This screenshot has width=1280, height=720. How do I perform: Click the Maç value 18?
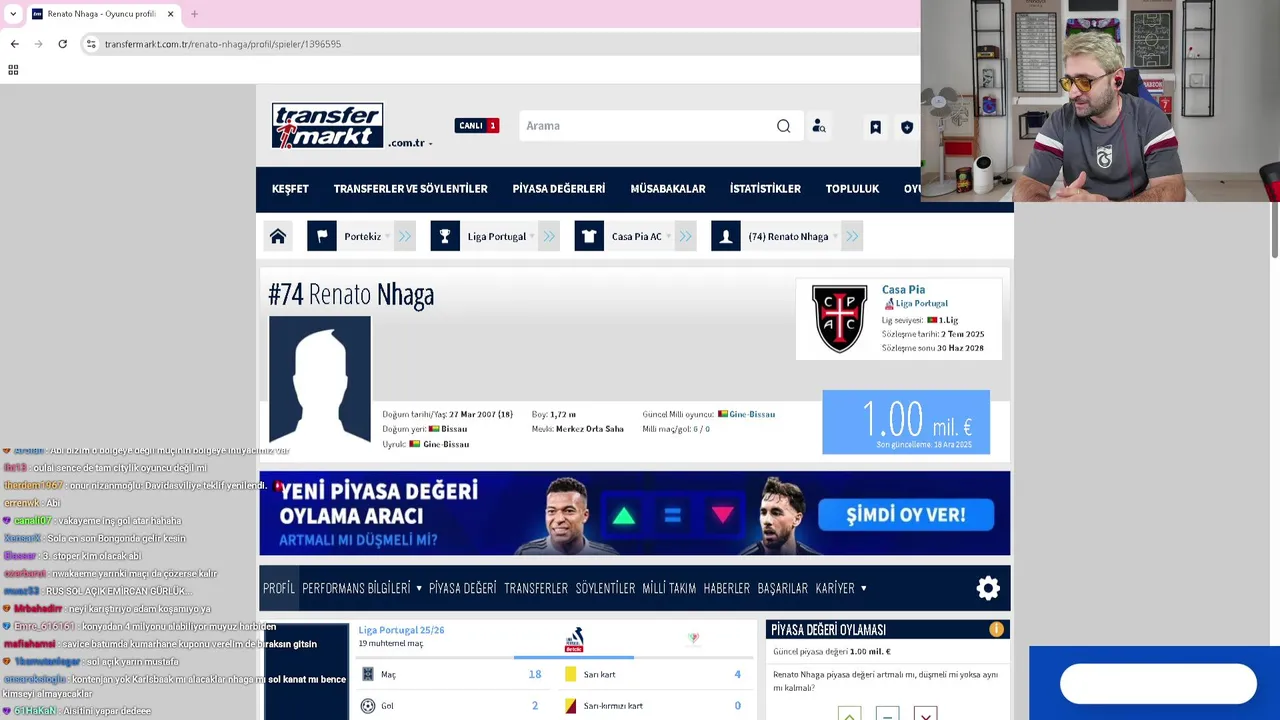tap(535, 675)
